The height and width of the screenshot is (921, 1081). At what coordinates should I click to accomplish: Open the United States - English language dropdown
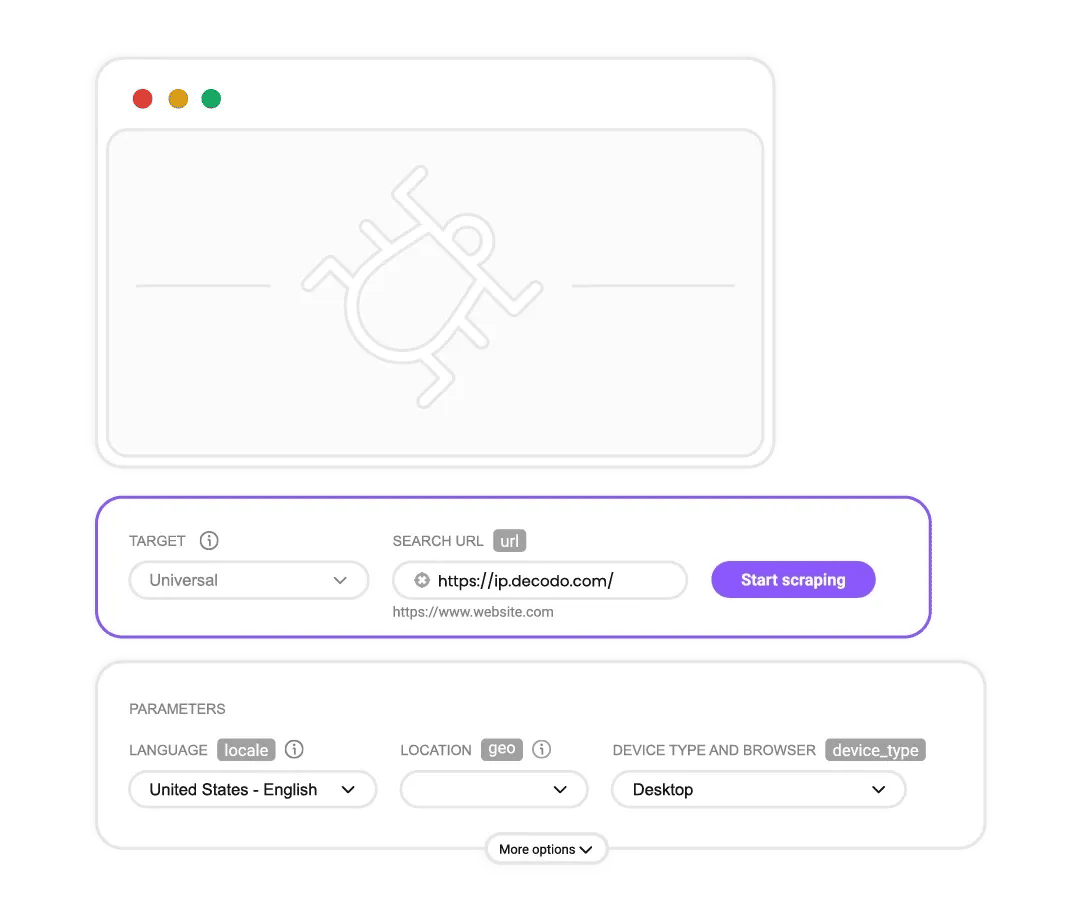[x=252, y=789]
